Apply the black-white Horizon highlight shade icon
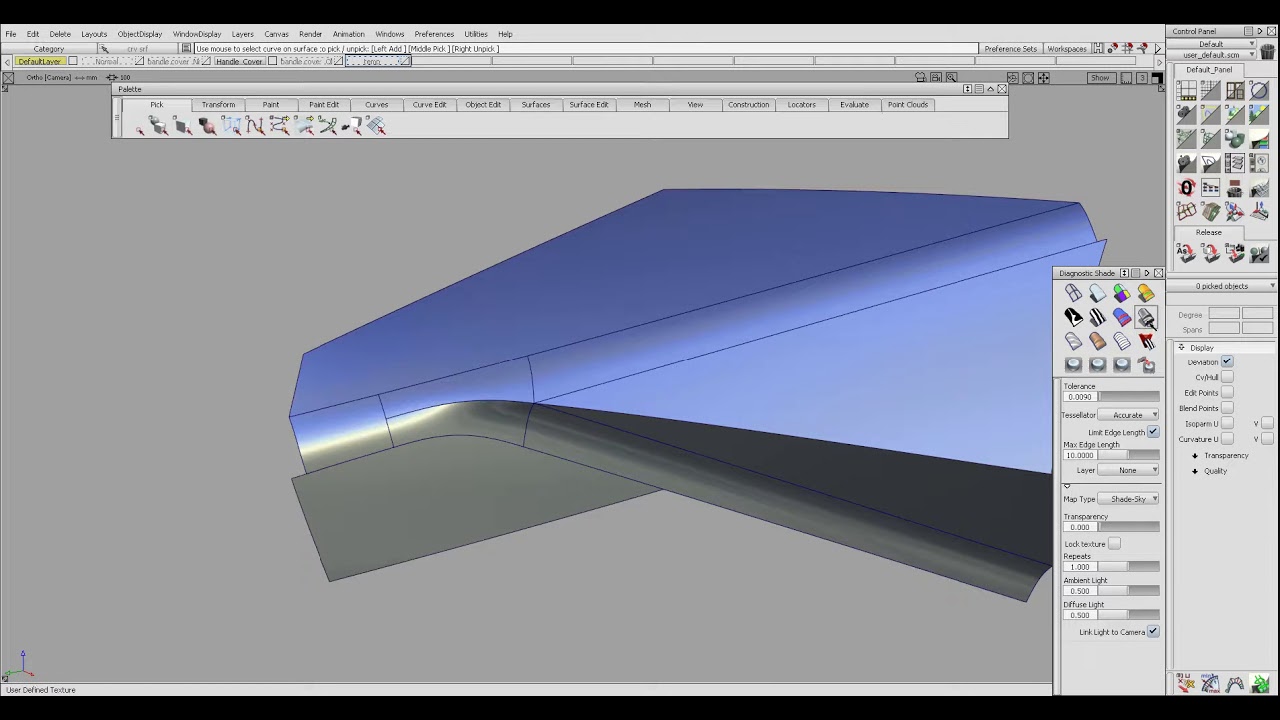Viewport: 1280px width, 720px height. coord(1073,317)
